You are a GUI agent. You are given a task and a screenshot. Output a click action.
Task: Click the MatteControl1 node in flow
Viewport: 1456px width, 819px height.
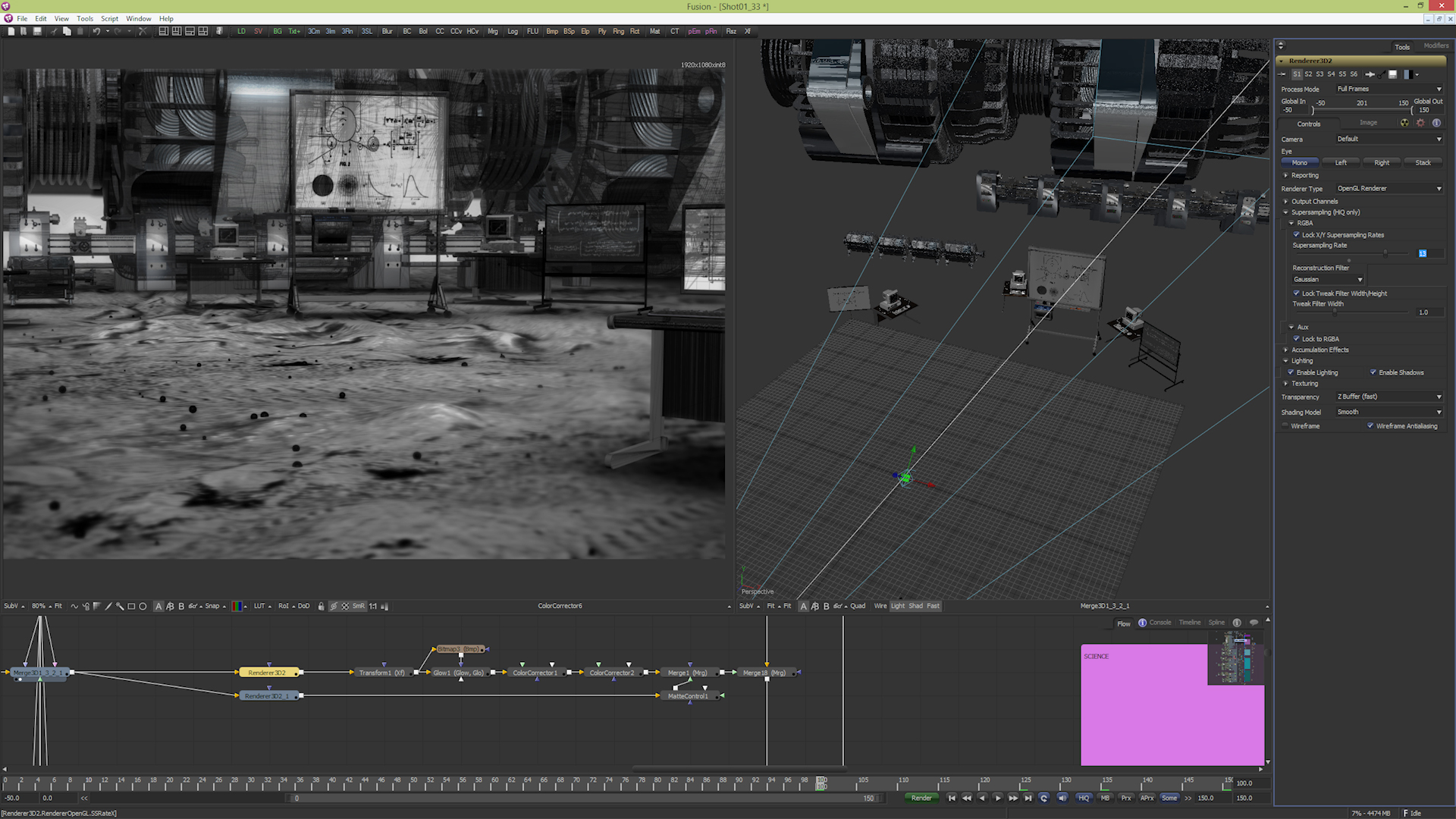pos(688,696)
